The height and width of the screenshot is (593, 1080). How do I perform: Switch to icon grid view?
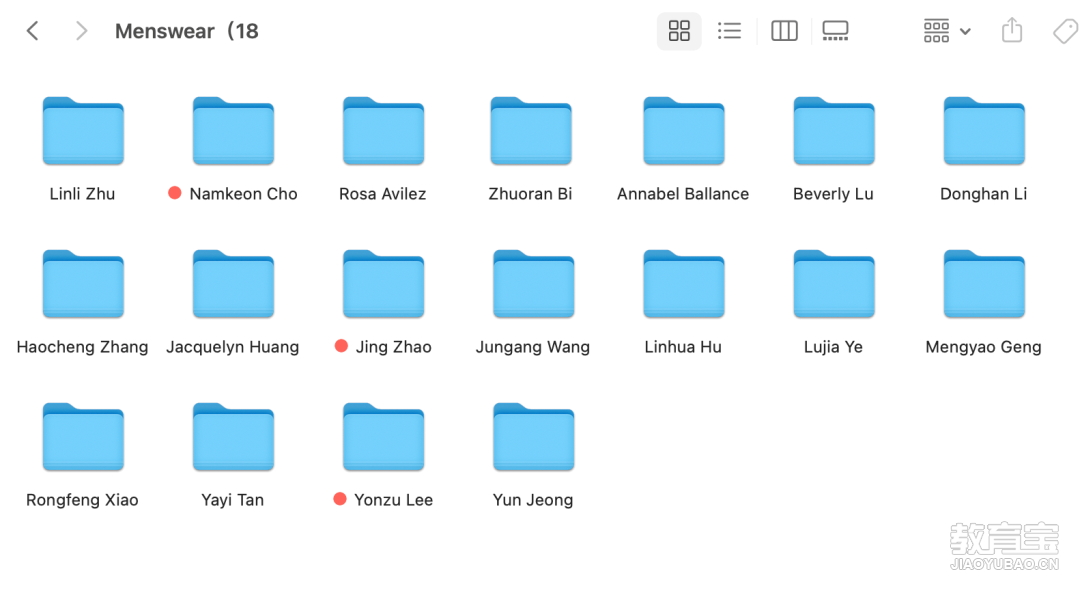679,31
